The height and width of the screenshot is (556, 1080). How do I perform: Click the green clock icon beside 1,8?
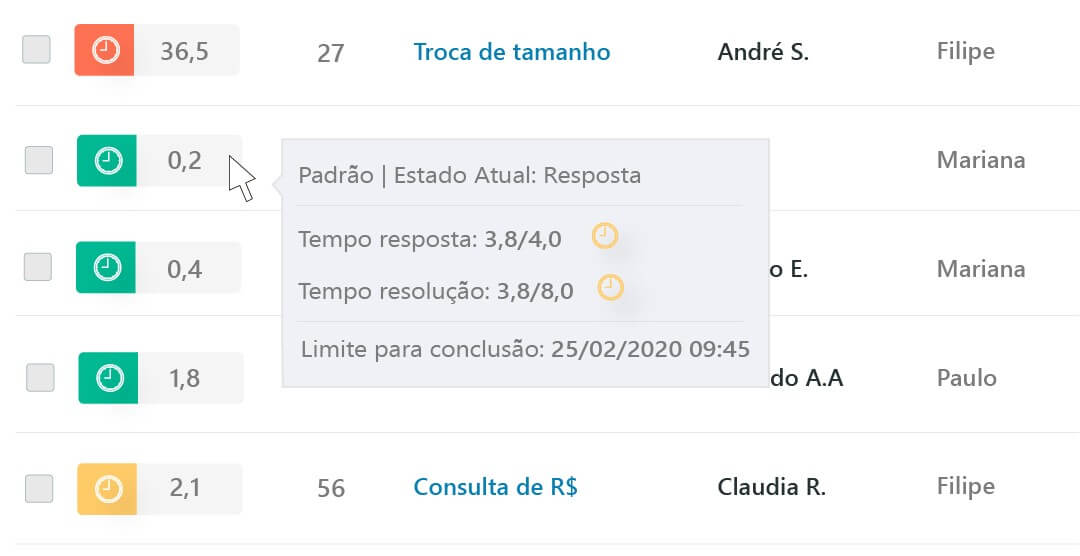(108, 378)
